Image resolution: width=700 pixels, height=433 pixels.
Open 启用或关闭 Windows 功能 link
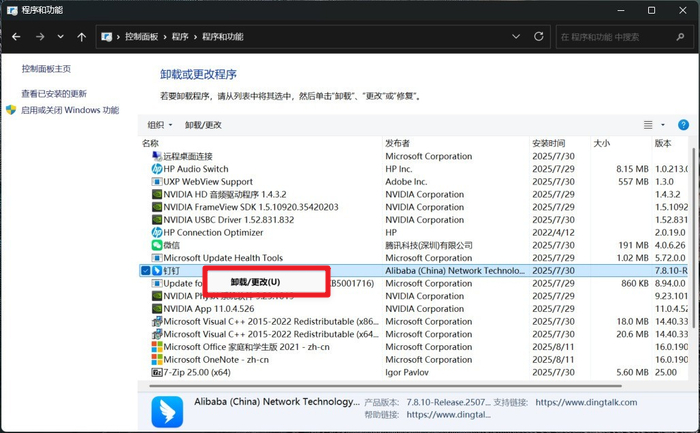pos(70,110)
